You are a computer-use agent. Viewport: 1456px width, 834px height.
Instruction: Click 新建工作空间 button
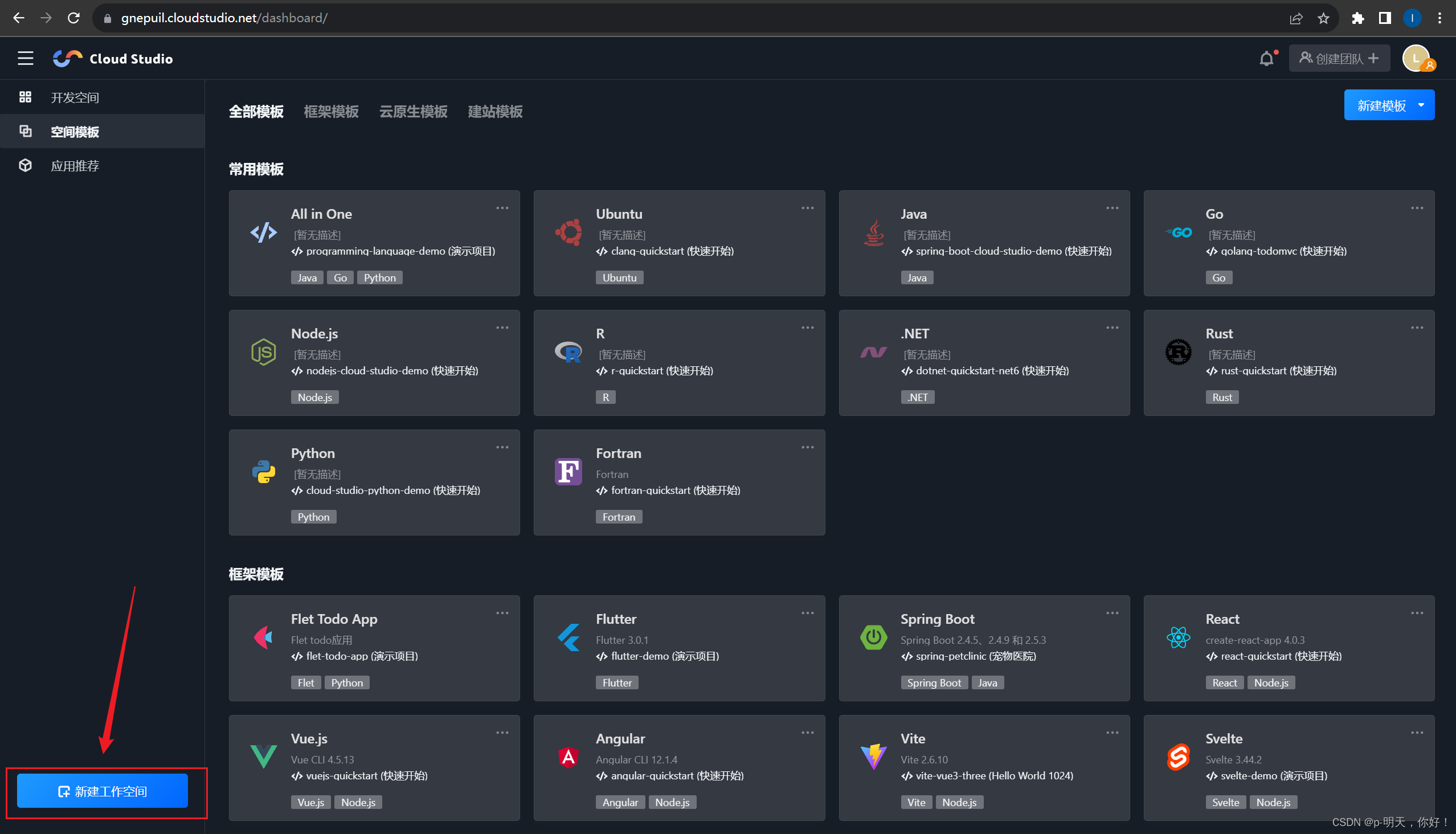point(102,791)
